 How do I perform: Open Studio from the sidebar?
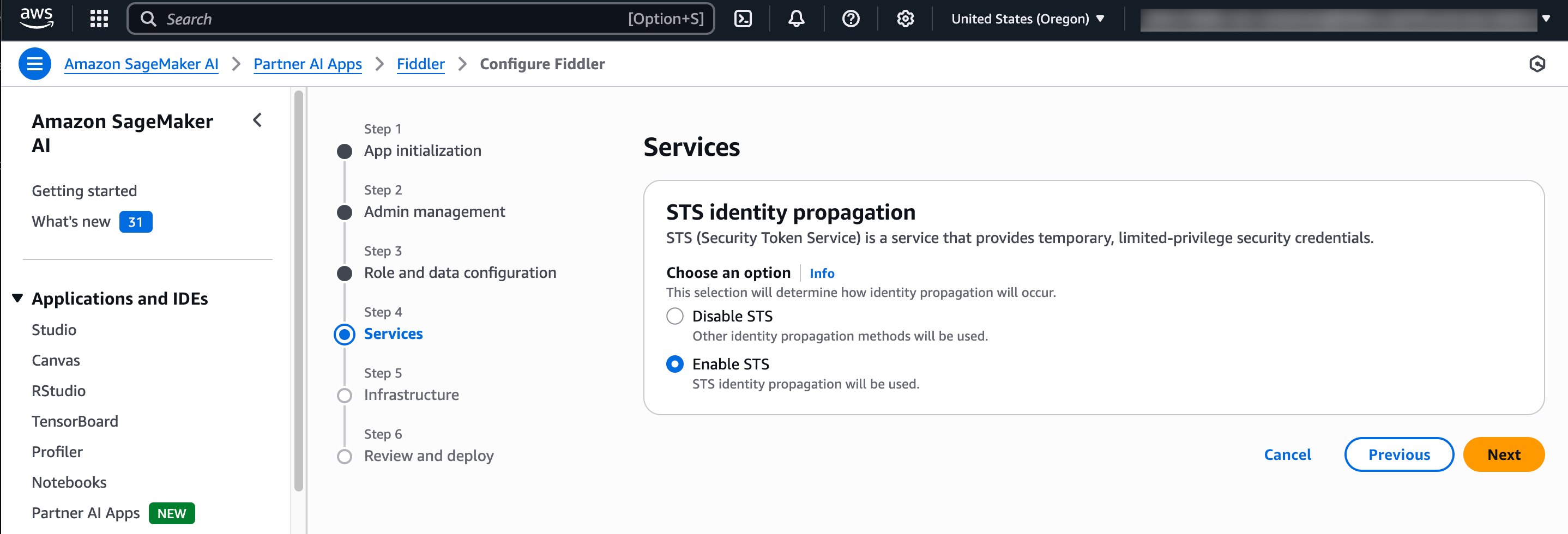[x=54, y=329]
